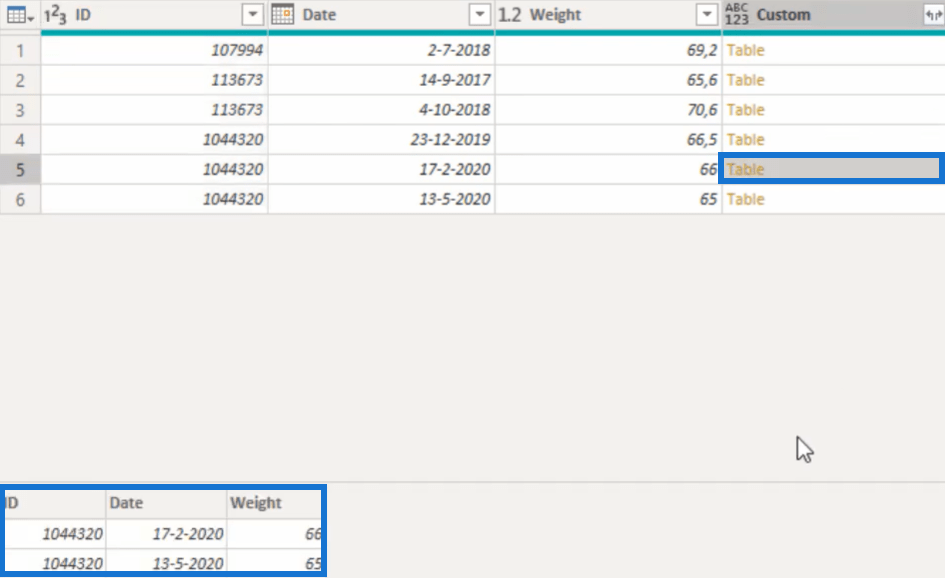Select the ID column header
This screenshot has width=945, height=578.
154,14
